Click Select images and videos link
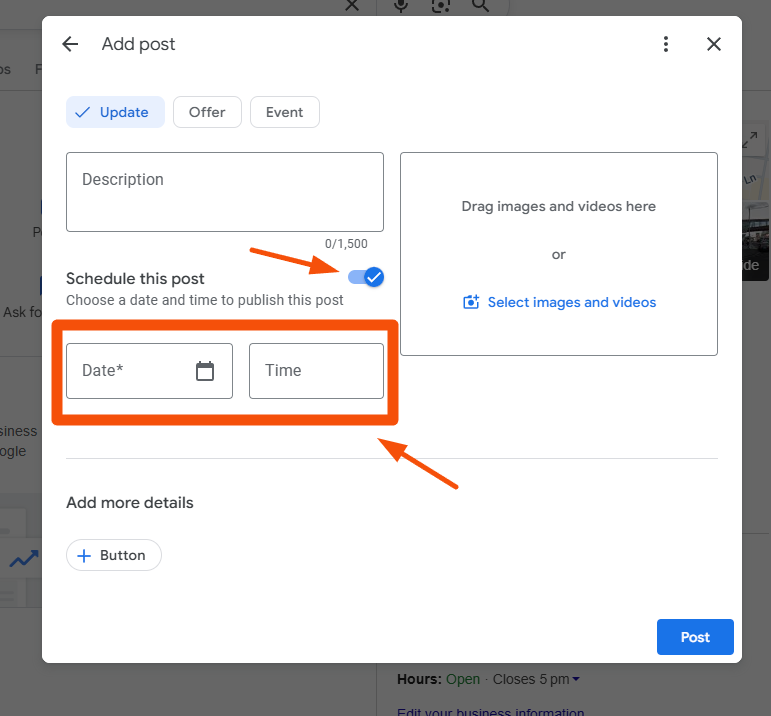Image resolution: width=771 pixels, height=716 pixels. pos(559,302)
